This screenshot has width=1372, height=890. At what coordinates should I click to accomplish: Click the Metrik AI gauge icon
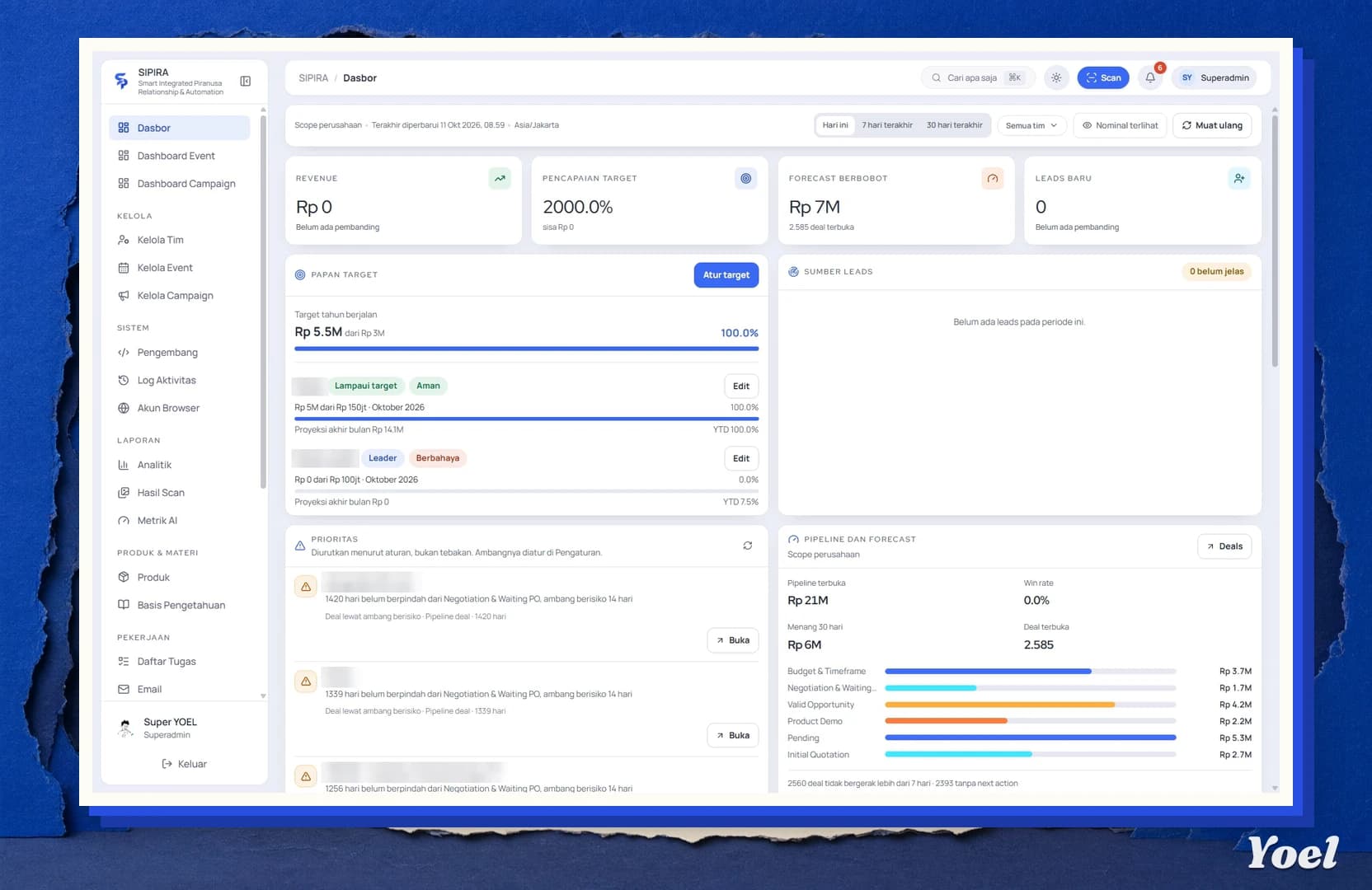click(x=124, y=521)
